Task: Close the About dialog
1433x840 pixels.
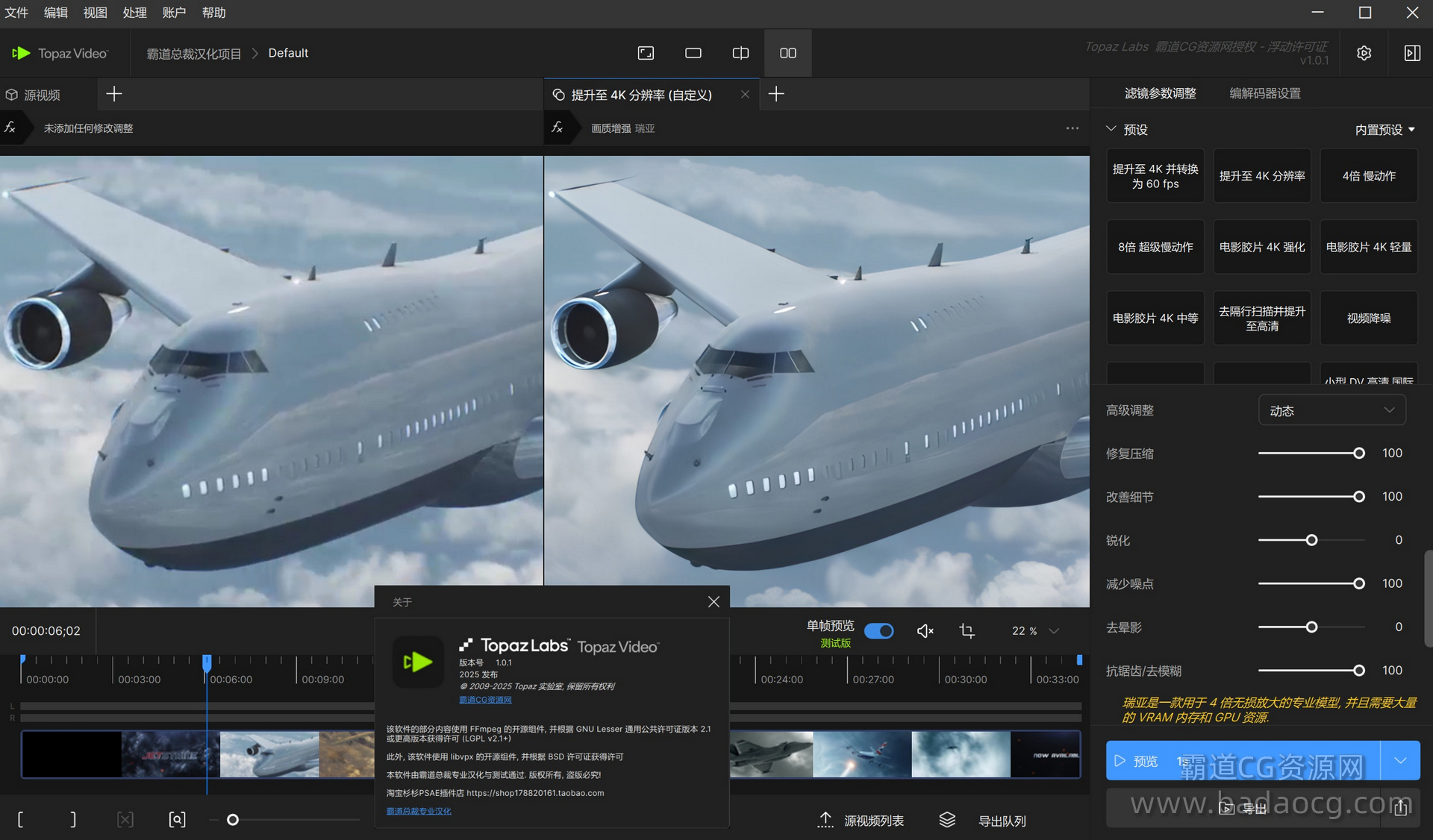Action: pos(714,601)
